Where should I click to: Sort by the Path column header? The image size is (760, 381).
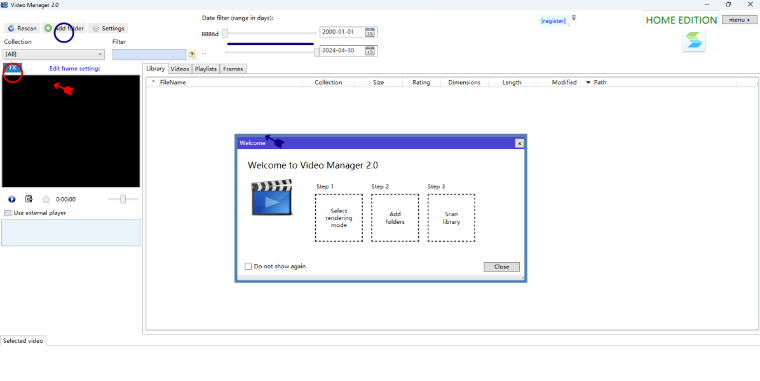tap(664, 82)
